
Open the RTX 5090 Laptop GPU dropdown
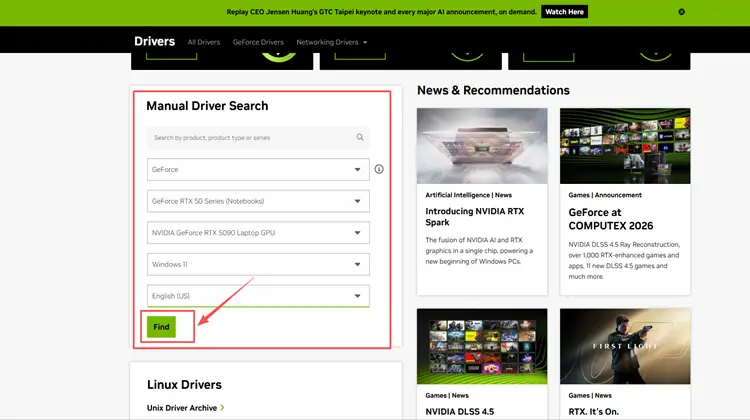coord(258,232)
